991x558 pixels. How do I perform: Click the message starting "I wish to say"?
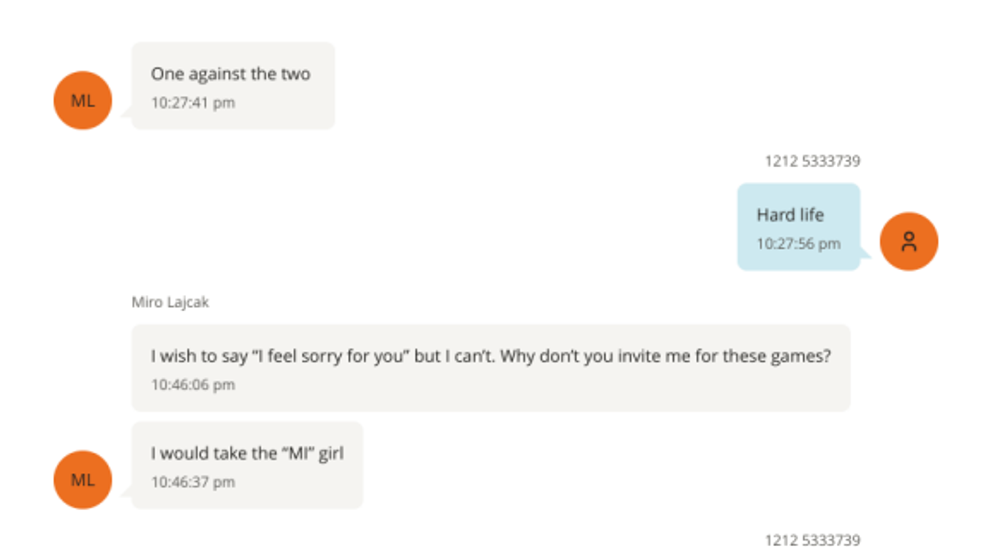(490, 368)
